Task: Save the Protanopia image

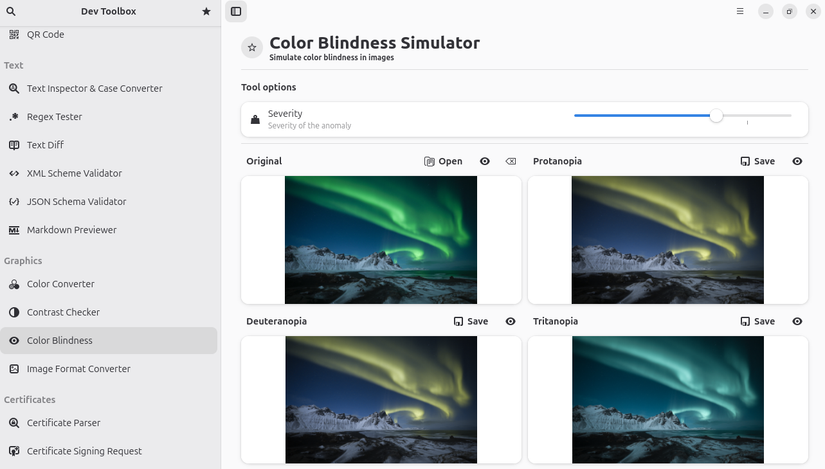Action: pyautogui.click(x=758, y=161)
